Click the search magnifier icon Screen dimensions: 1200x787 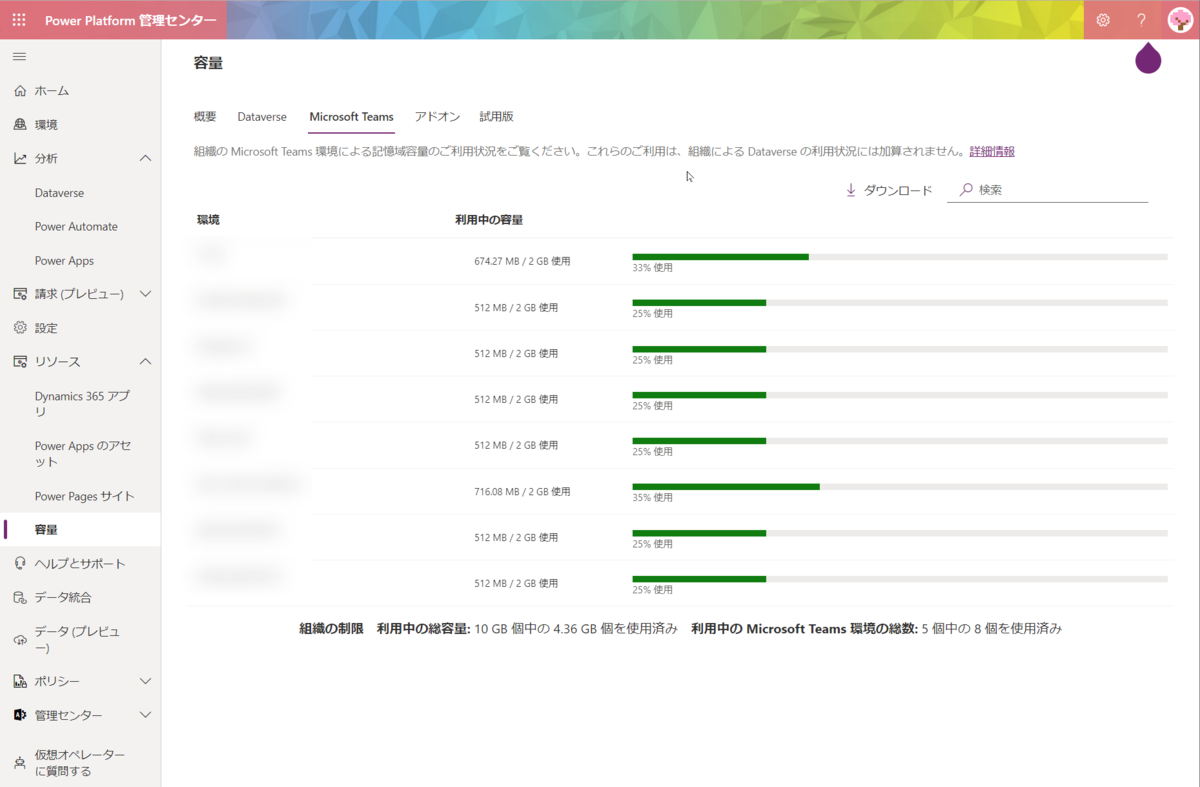coord(966,190)
